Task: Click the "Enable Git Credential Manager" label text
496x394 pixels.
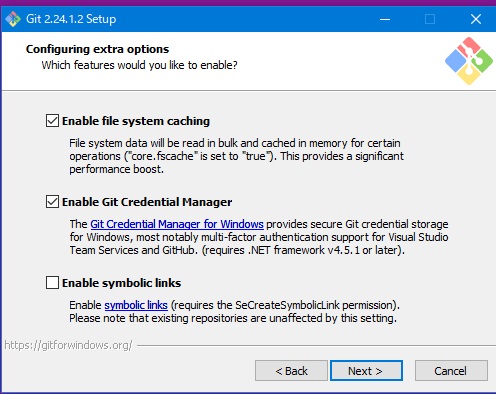Action: pos(147,202)
